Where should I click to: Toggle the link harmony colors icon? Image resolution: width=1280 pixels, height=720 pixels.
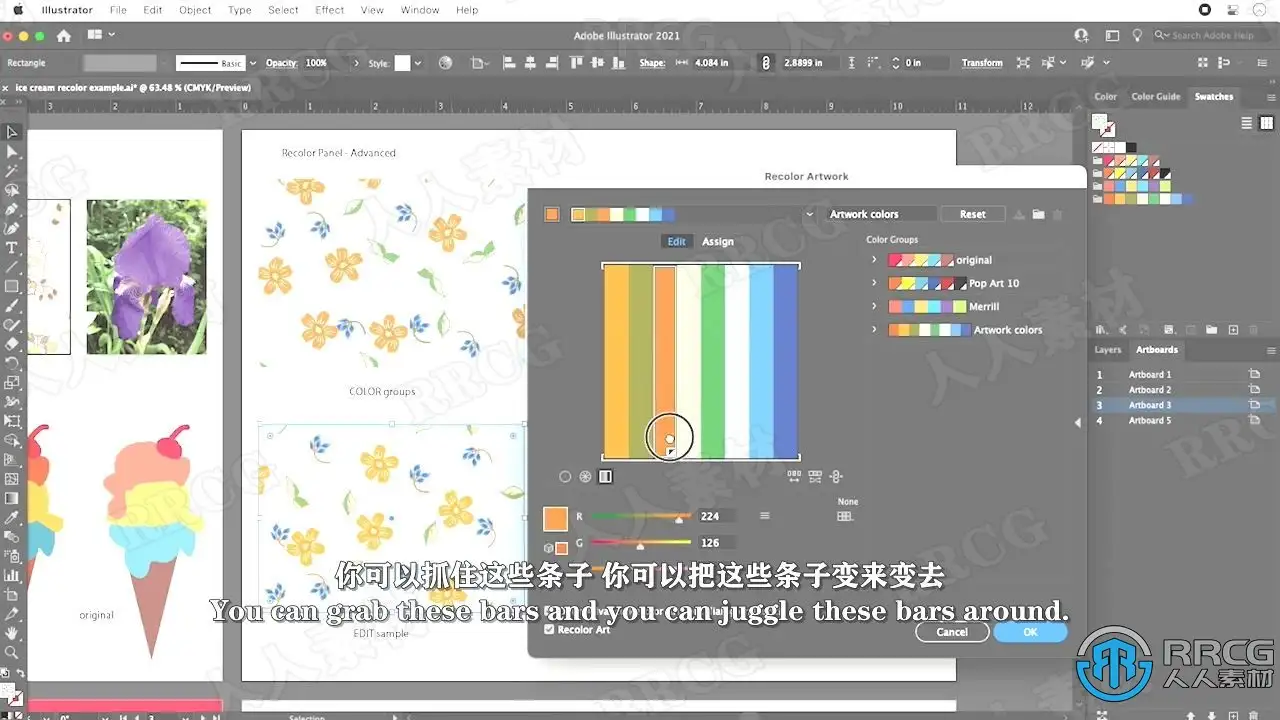(x=836, y=477)
